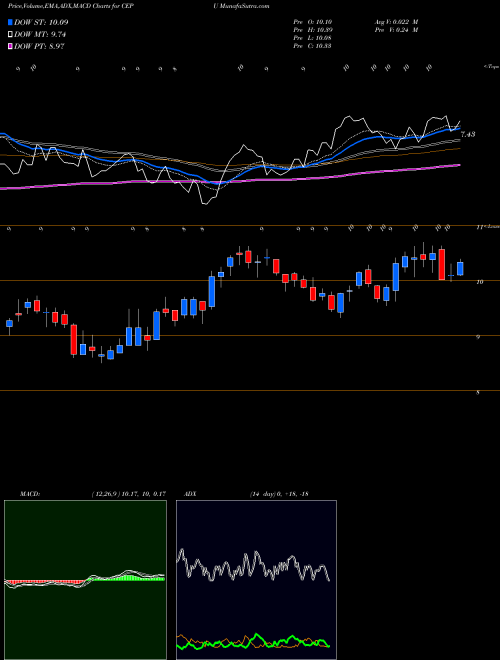Click the 'Avg V: 0.022 M' value

click(395, 22)
